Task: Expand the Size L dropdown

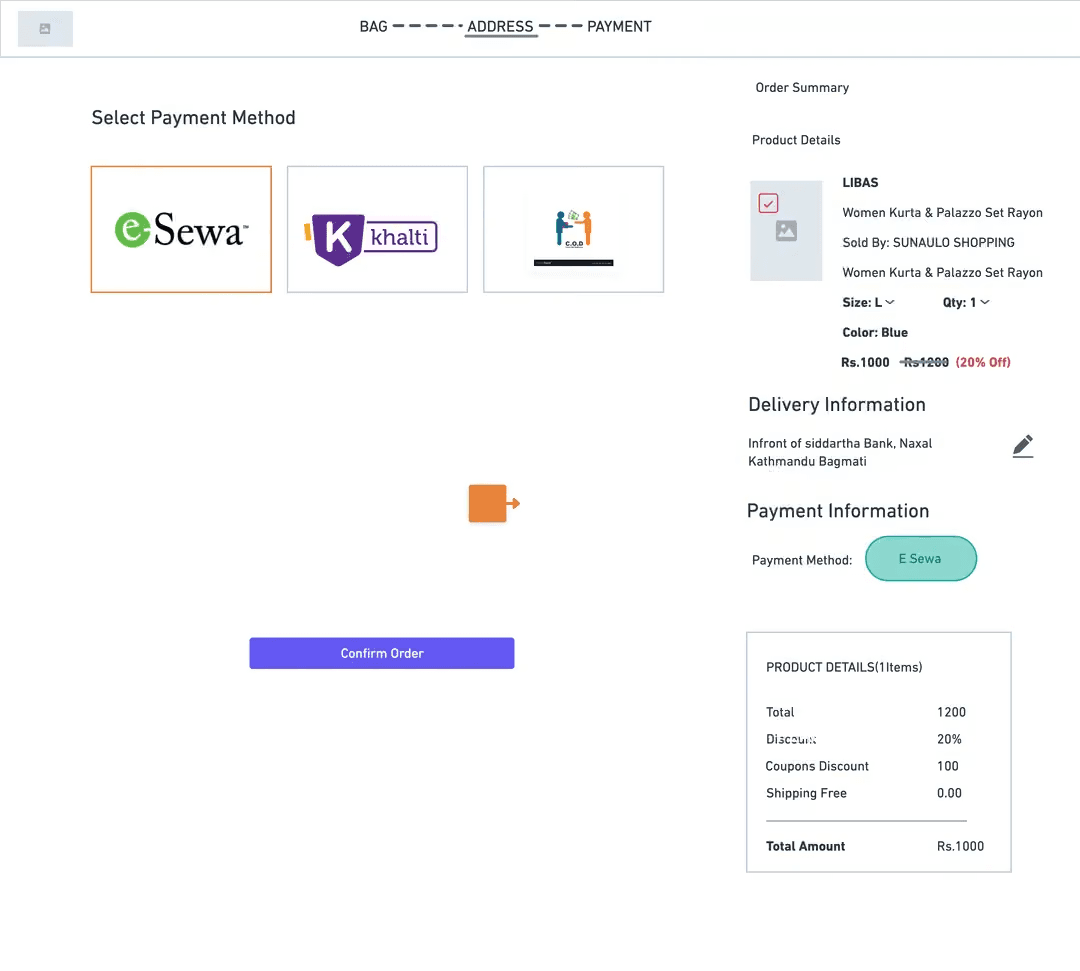Action: 869,302
